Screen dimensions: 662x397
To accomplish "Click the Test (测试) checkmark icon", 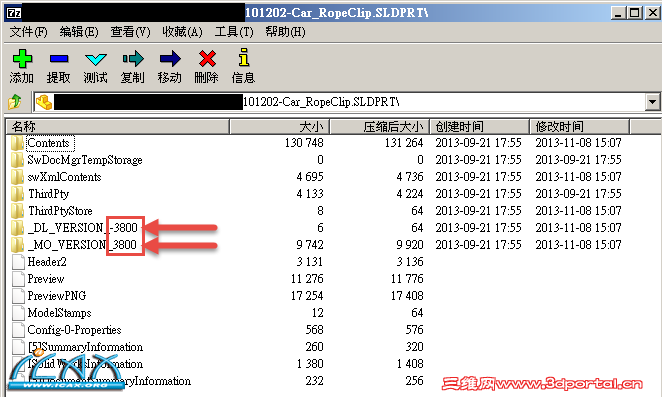I will tap(95, 59).
